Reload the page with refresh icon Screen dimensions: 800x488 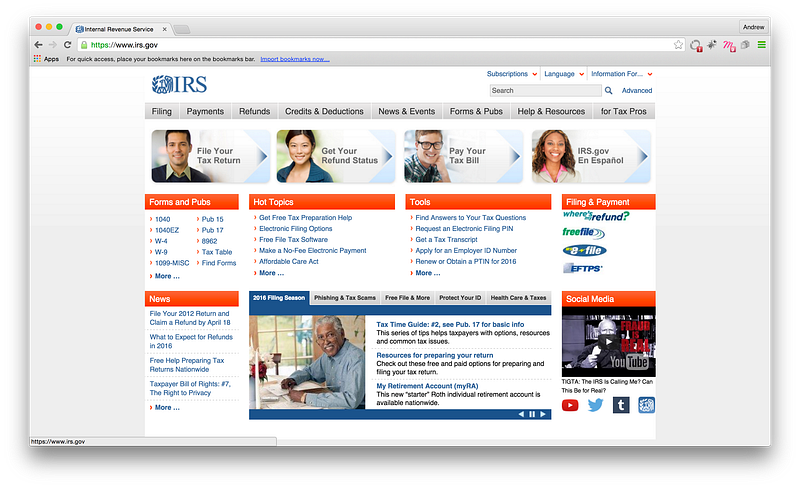pyautogui.click(x=67, y=45)
